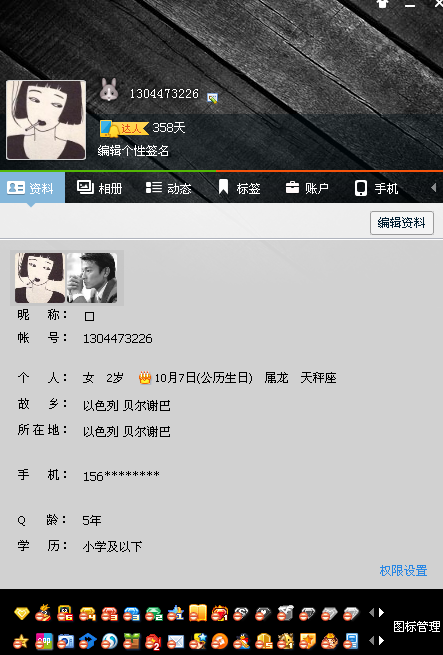Click the edit-remark icon next to 1304473226

[x=212, y=98]
